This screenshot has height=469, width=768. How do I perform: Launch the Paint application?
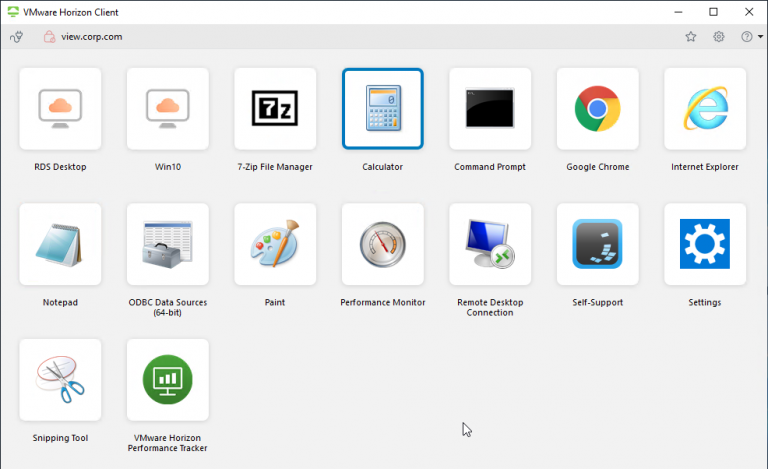click(x=275, y=244)
